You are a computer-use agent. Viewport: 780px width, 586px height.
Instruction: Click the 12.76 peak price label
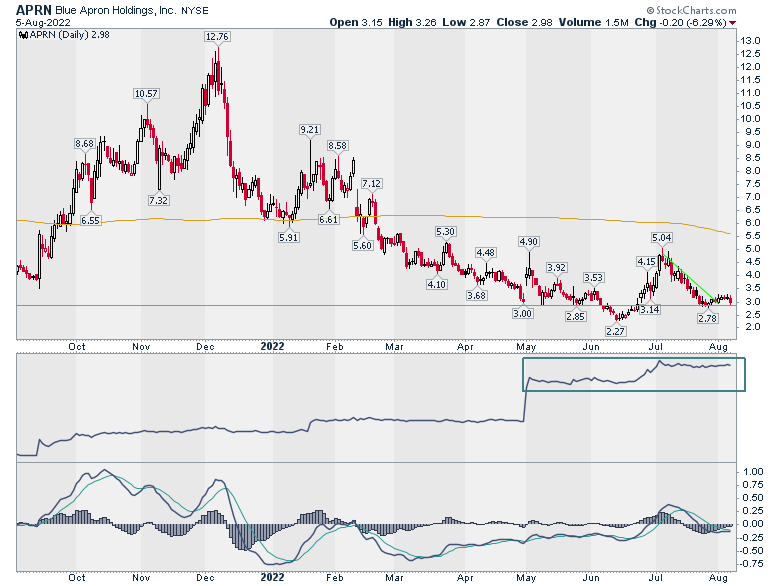[x=217, y=37]
